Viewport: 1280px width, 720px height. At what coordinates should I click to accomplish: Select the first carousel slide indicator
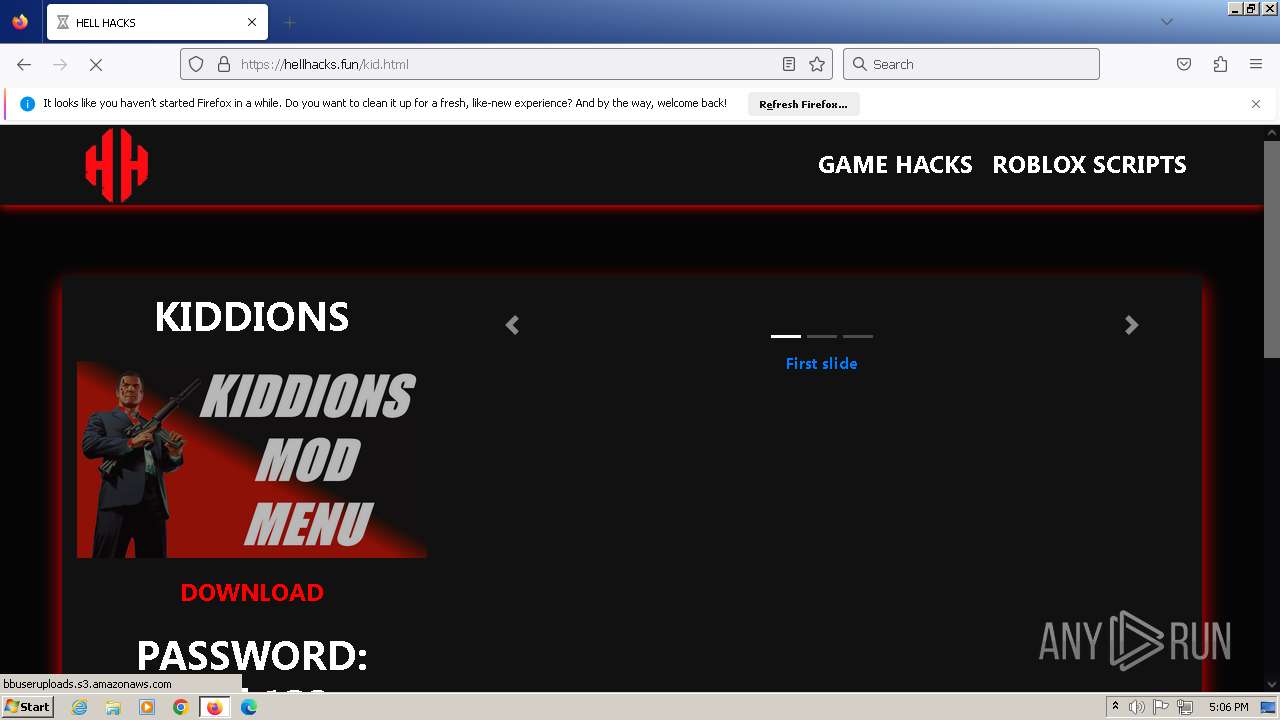[x=786, y=336]
